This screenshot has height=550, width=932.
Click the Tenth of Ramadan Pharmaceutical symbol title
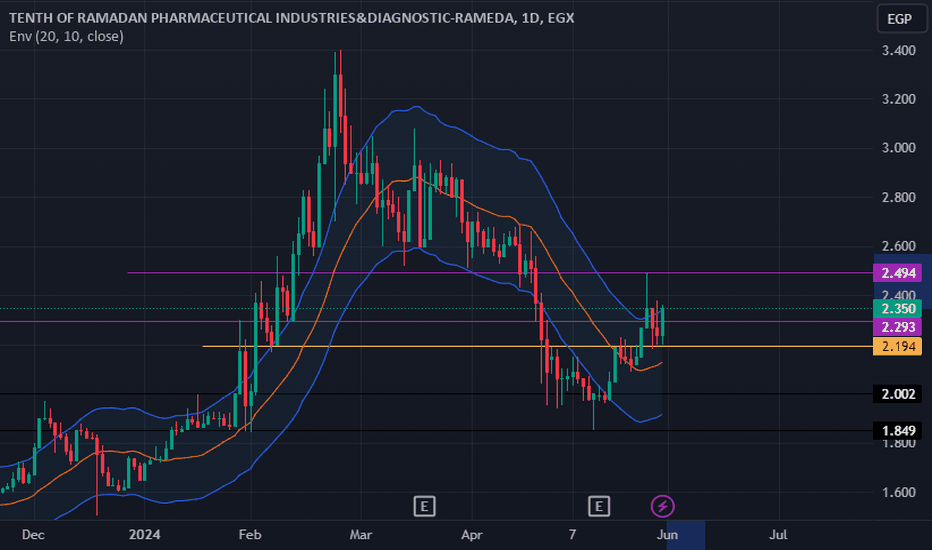pos(292,18)
